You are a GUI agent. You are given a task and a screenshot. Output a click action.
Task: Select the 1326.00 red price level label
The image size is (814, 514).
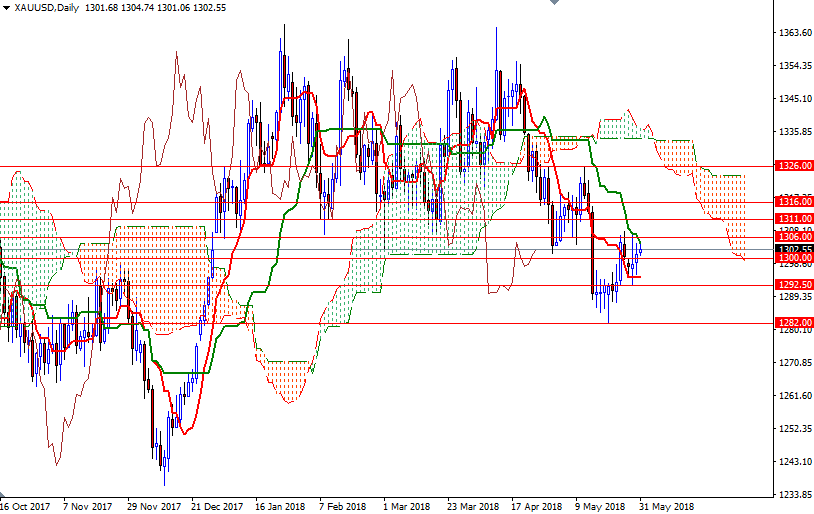[x=793, y=166]
